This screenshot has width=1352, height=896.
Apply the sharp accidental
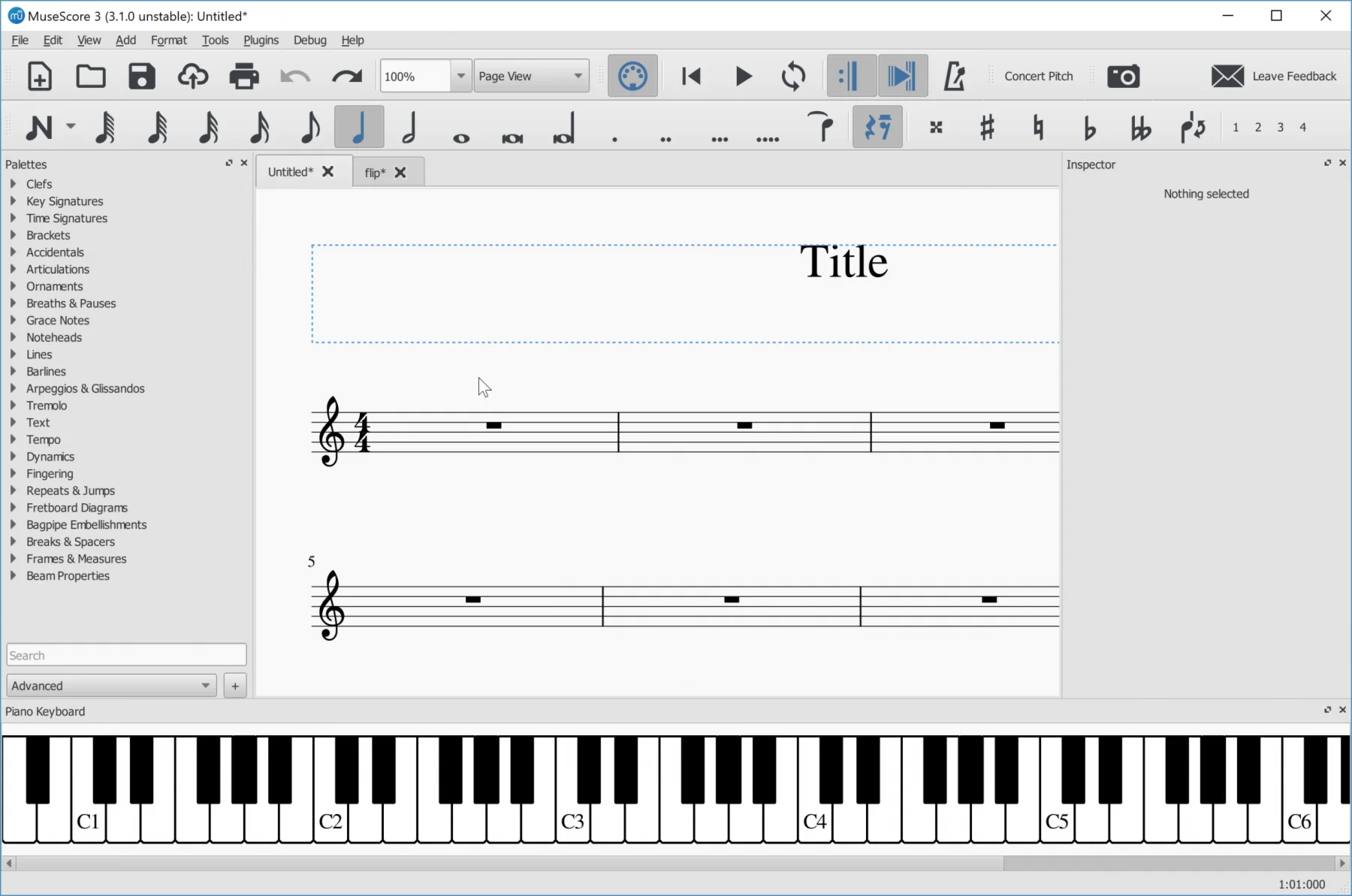(x=987, y=127)
